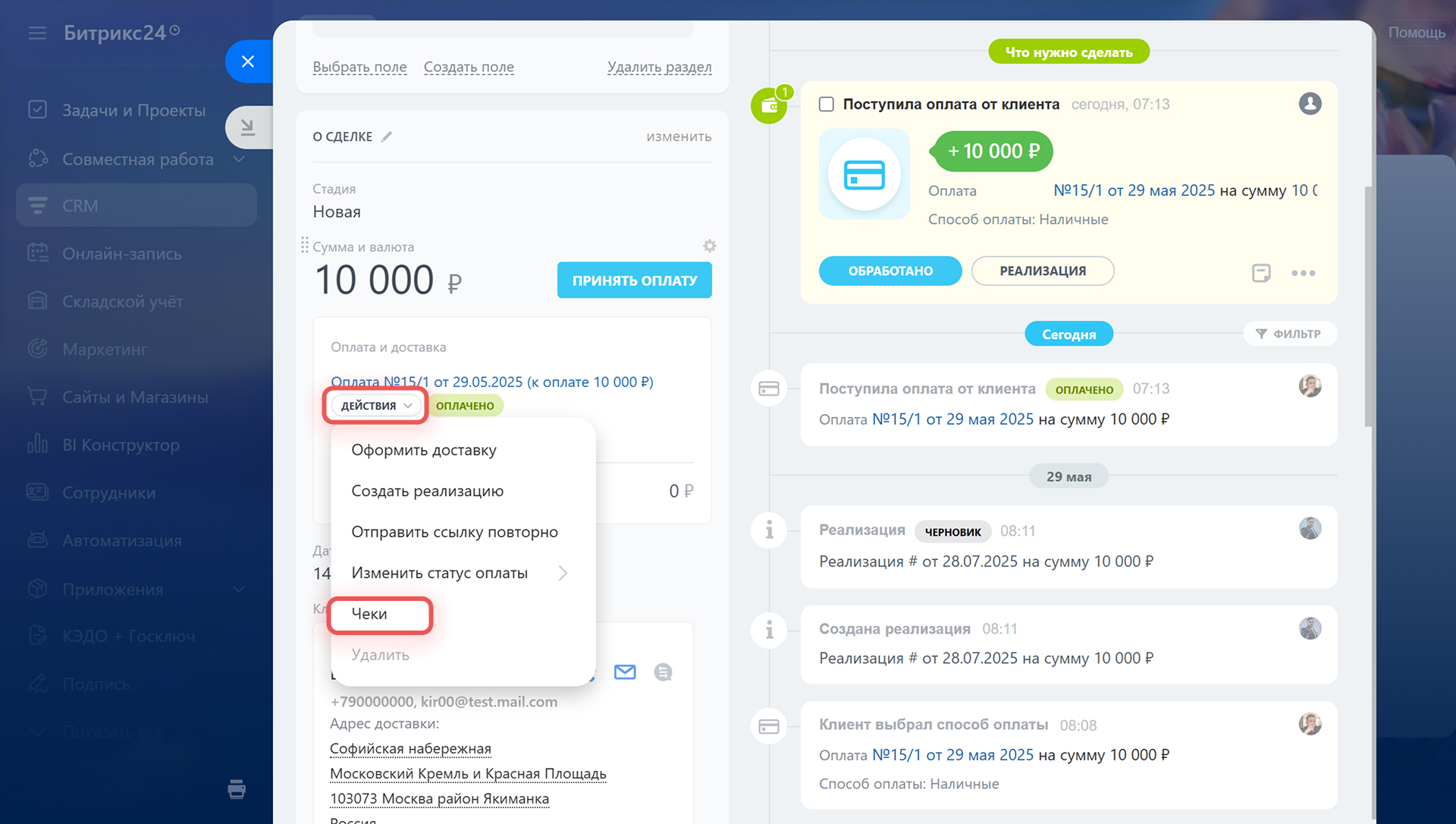Screen dimensions: 1456x824
Task: Open Совместная работа section
Action: click(x=137, y=159)
